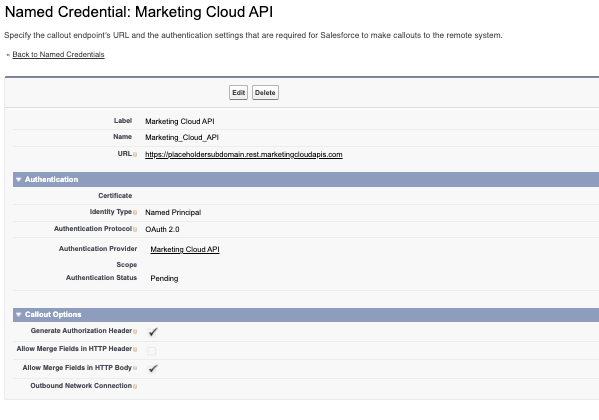Image resolution: width=599 pixels, height=420 pixels.
Task: Click the page title 'Named Credential: Marketing Cloud API'
Action: point(139,12)
